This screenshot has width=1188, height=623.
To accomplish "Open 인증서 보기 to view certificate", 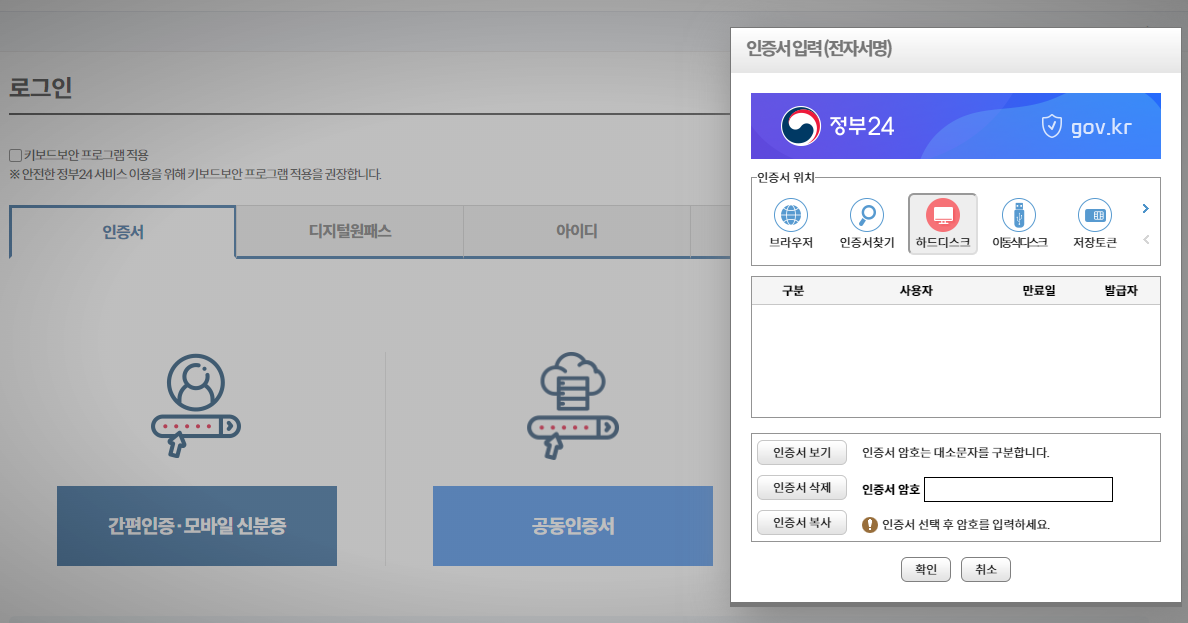I will click(x=802, y=452).
